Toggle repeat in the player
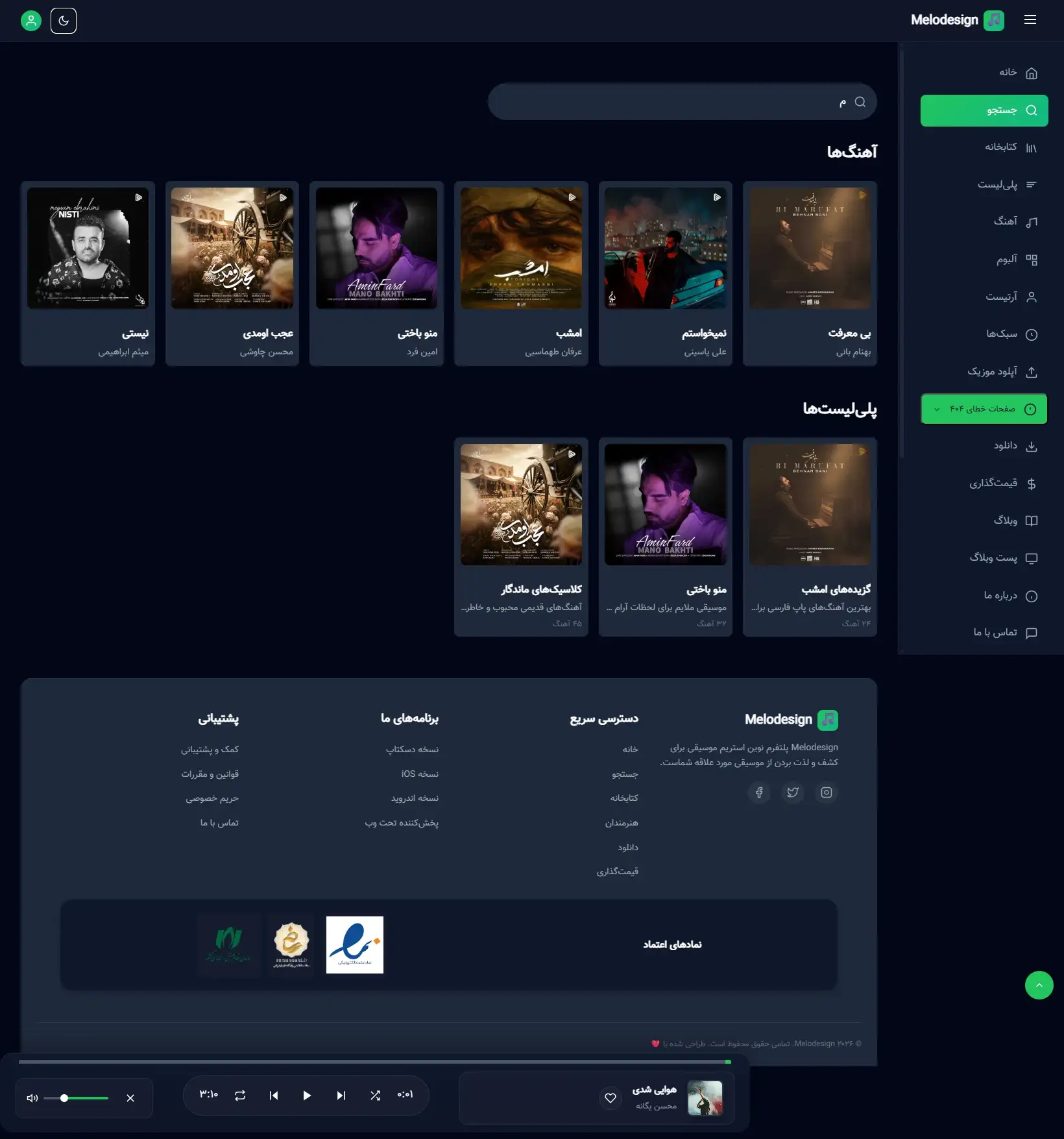Screen dimensions: 1064x1139 (240, 1096)
